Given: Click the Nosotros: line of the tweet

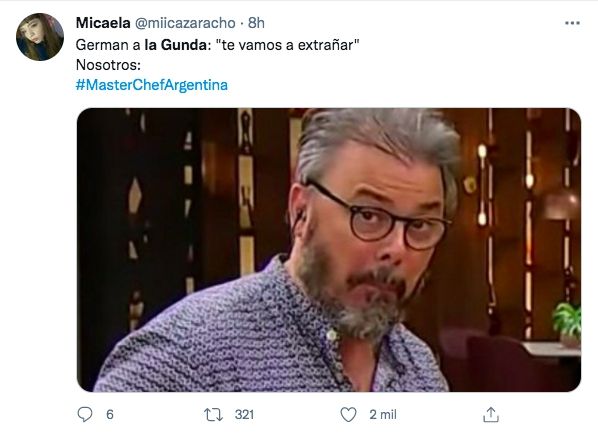Looking at the screenshot, I should [x=108, y=65].
